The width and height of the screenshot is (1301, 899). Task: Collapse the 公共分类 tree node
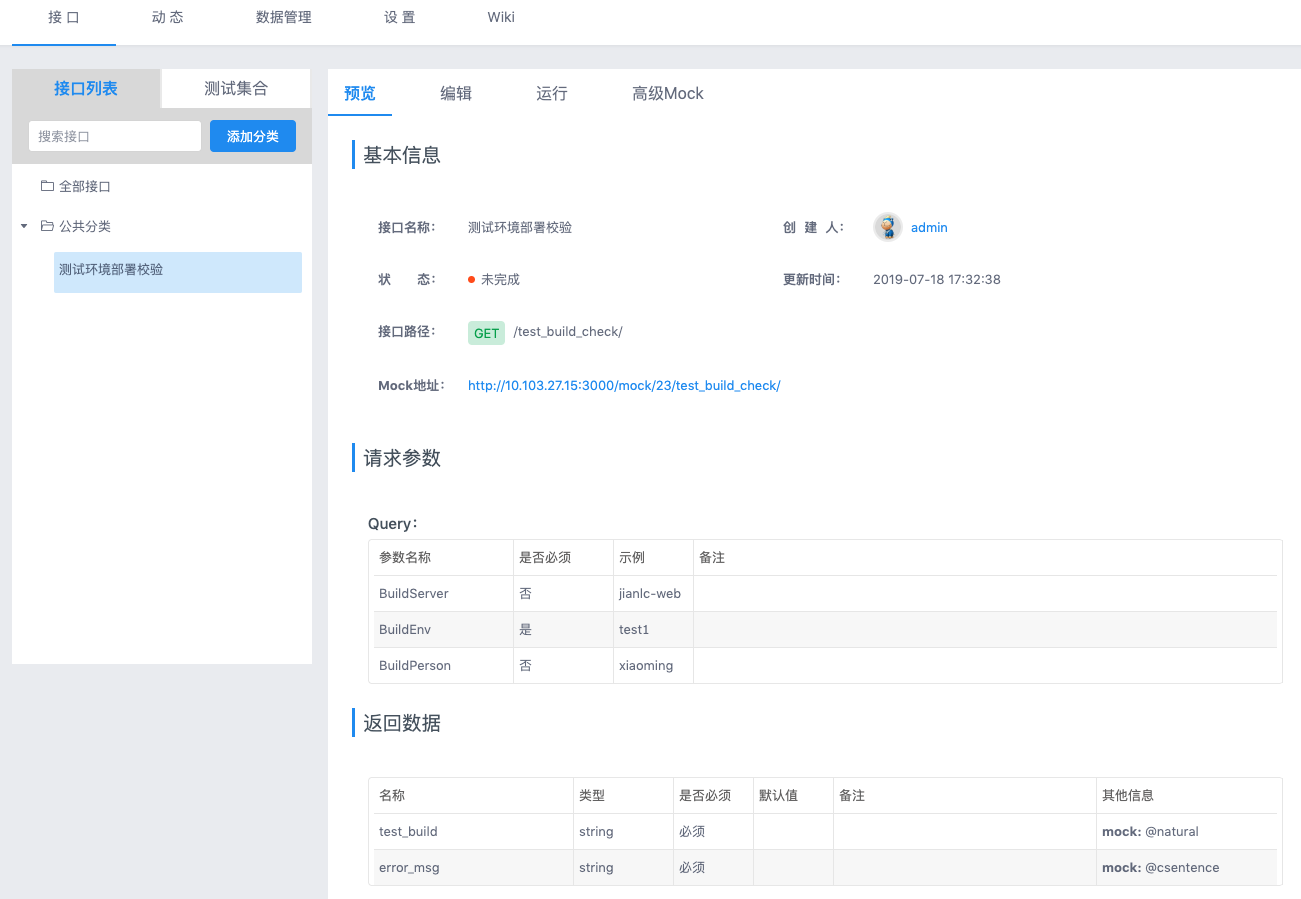pyautogui.click(x=24, y=226)
